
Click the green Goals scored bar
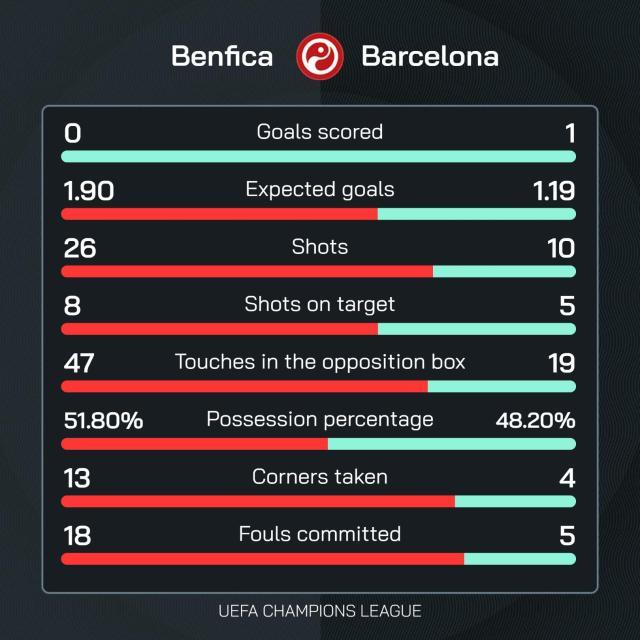point(318,157)
